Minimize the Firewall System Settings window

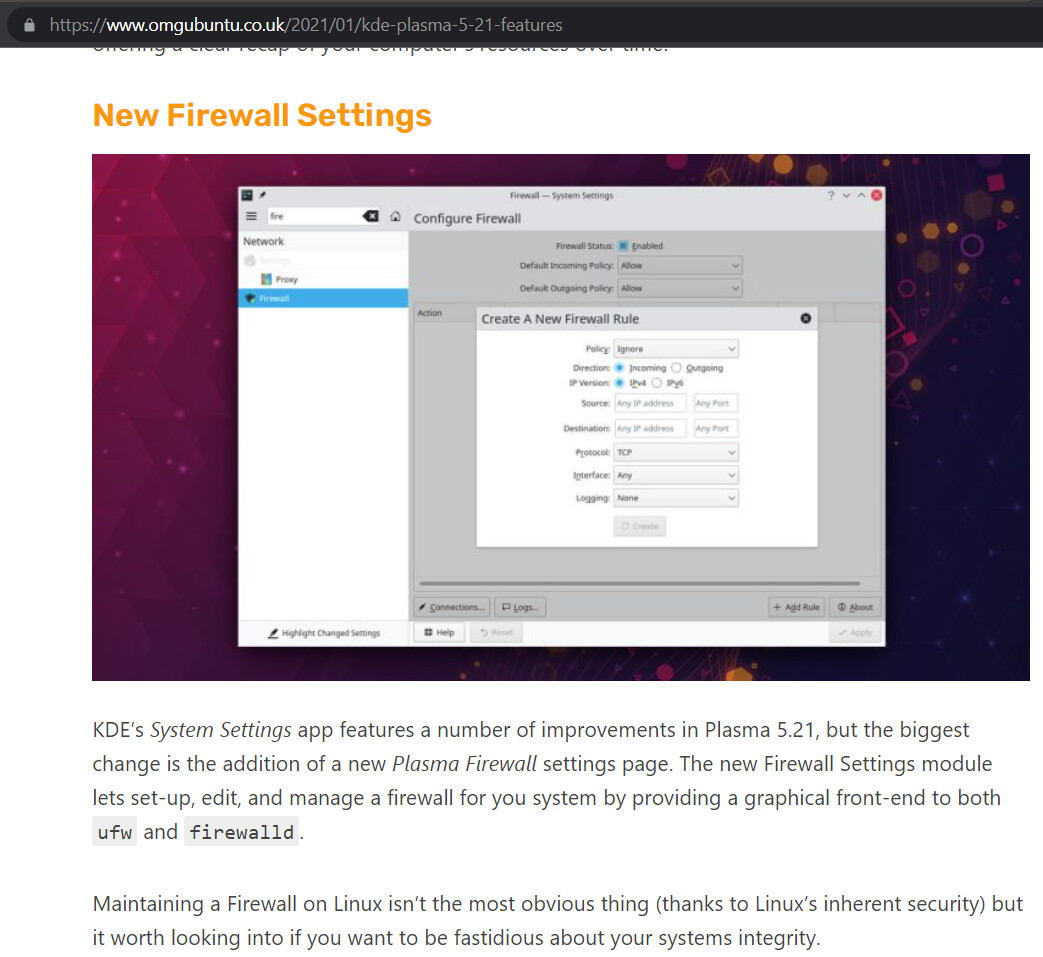pyautogui.click(x=846, y=196)
